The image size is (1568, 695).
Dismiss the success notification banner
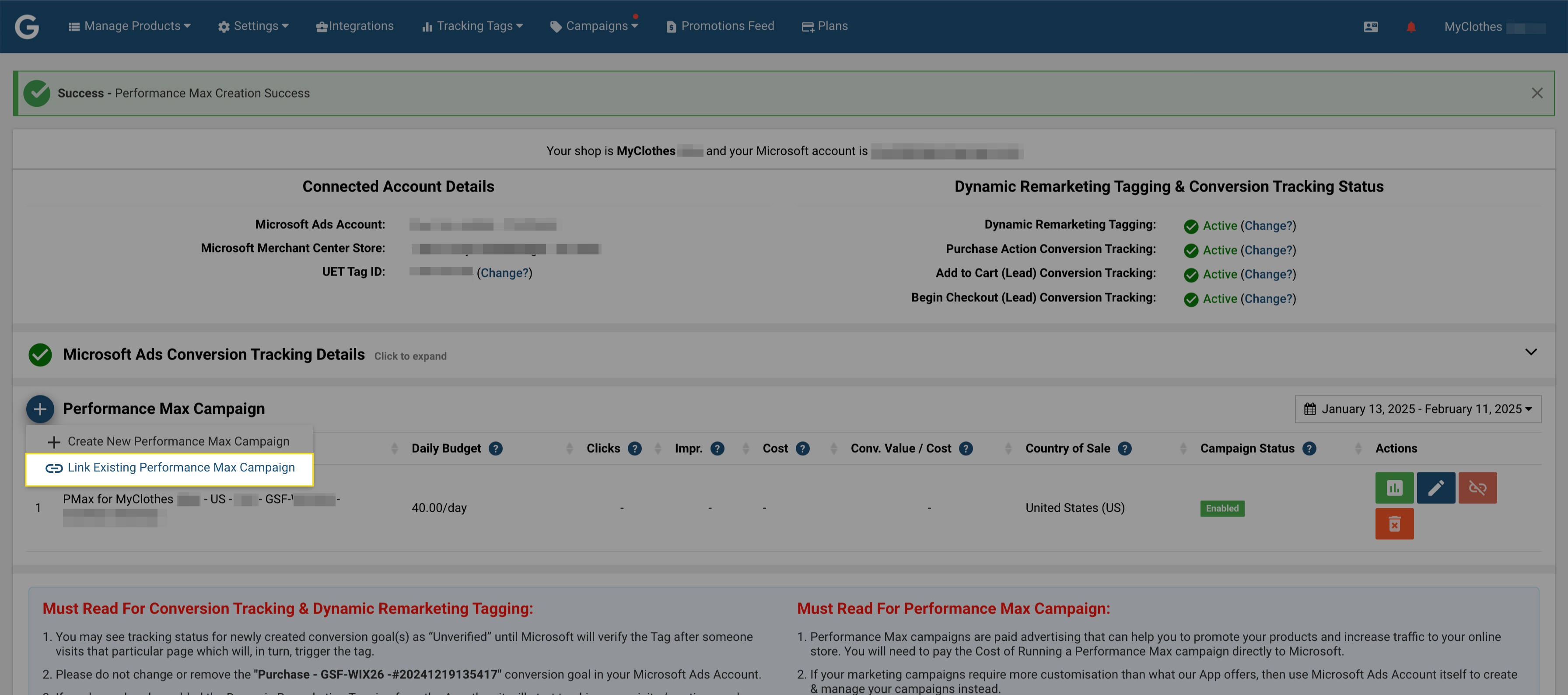(1537, 93)
